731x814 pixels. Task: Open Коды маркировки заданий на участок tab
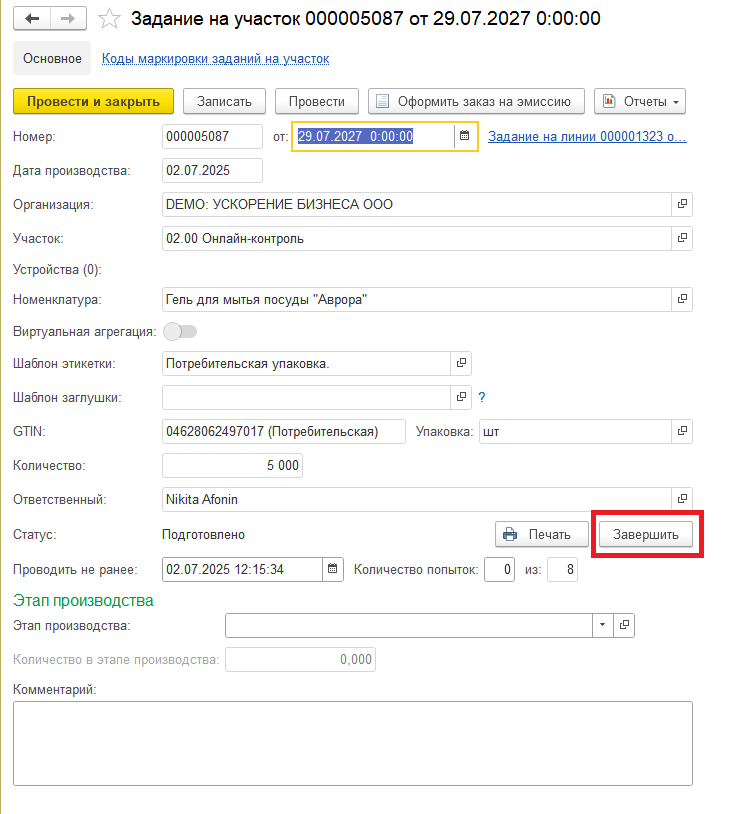[x=215, y=59]
